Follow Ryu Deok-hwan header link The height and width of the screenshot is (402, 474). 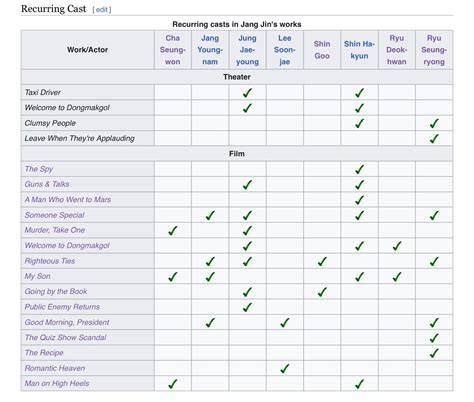tap(397, 50)
